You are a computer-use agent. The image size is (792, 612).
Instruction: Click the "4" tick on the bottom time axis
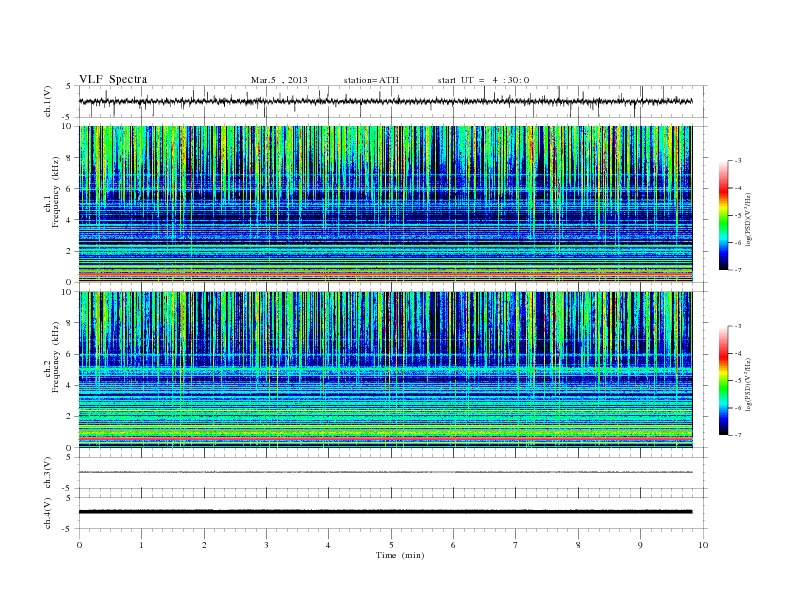click(x=328, y=545)
